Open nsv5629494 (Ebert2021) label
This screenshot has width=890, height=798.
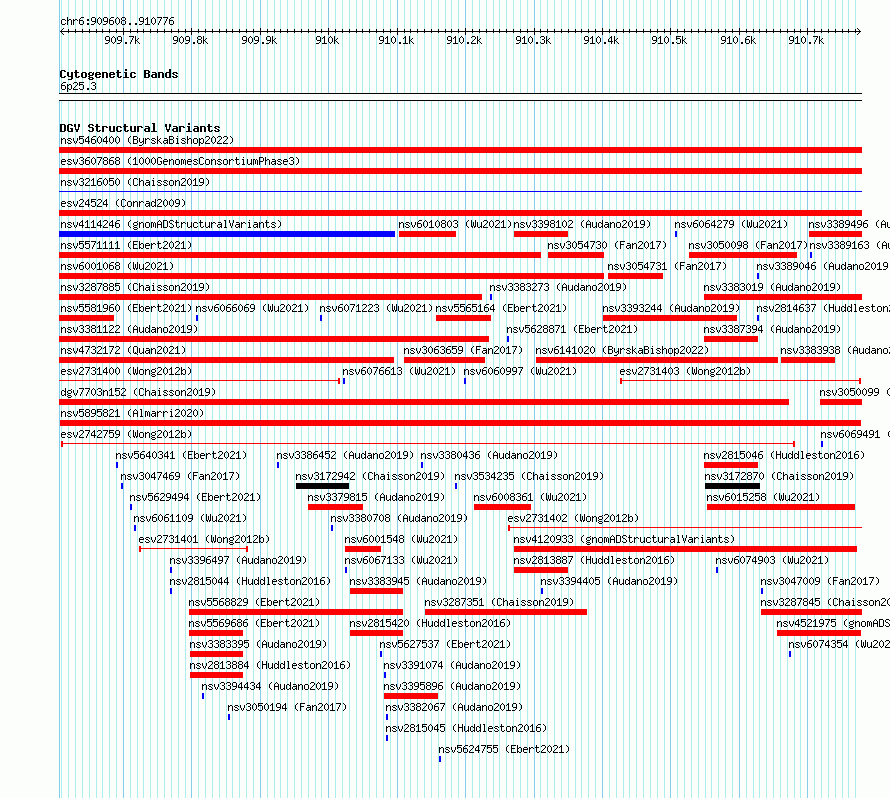195,497
